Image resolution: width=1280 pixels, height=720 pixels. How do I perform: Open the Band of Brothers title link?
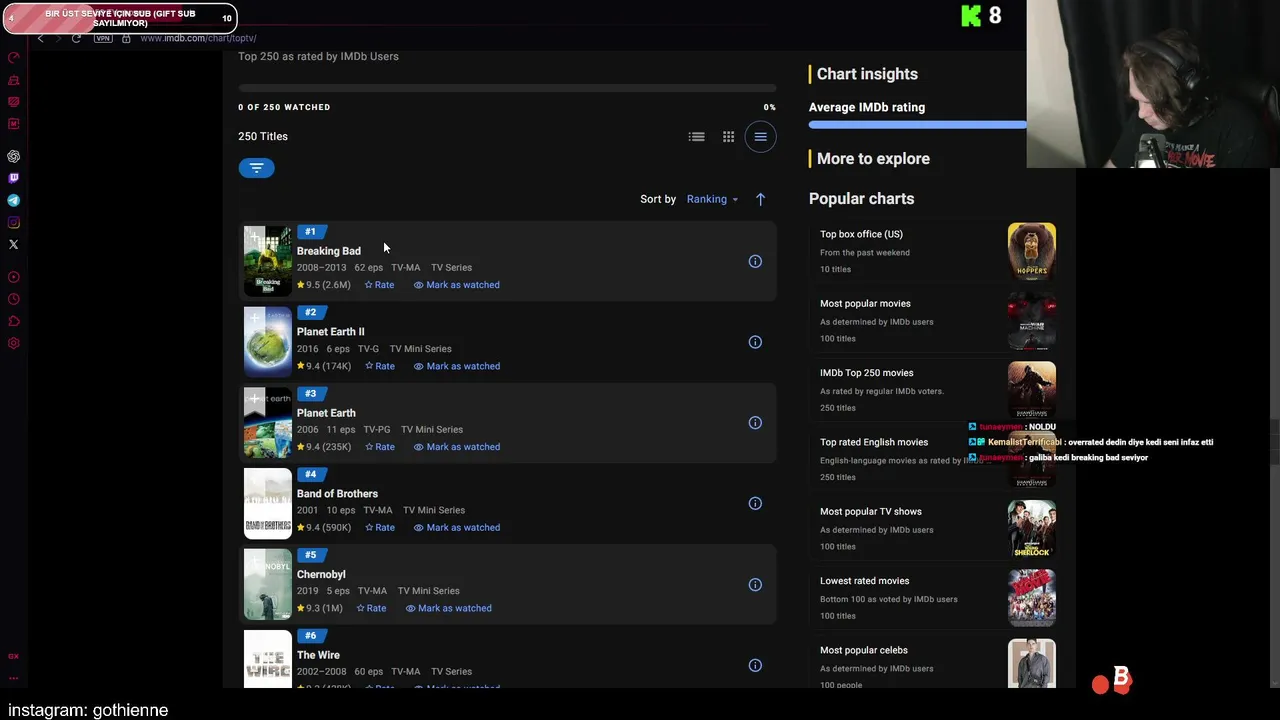click(337, 493)
